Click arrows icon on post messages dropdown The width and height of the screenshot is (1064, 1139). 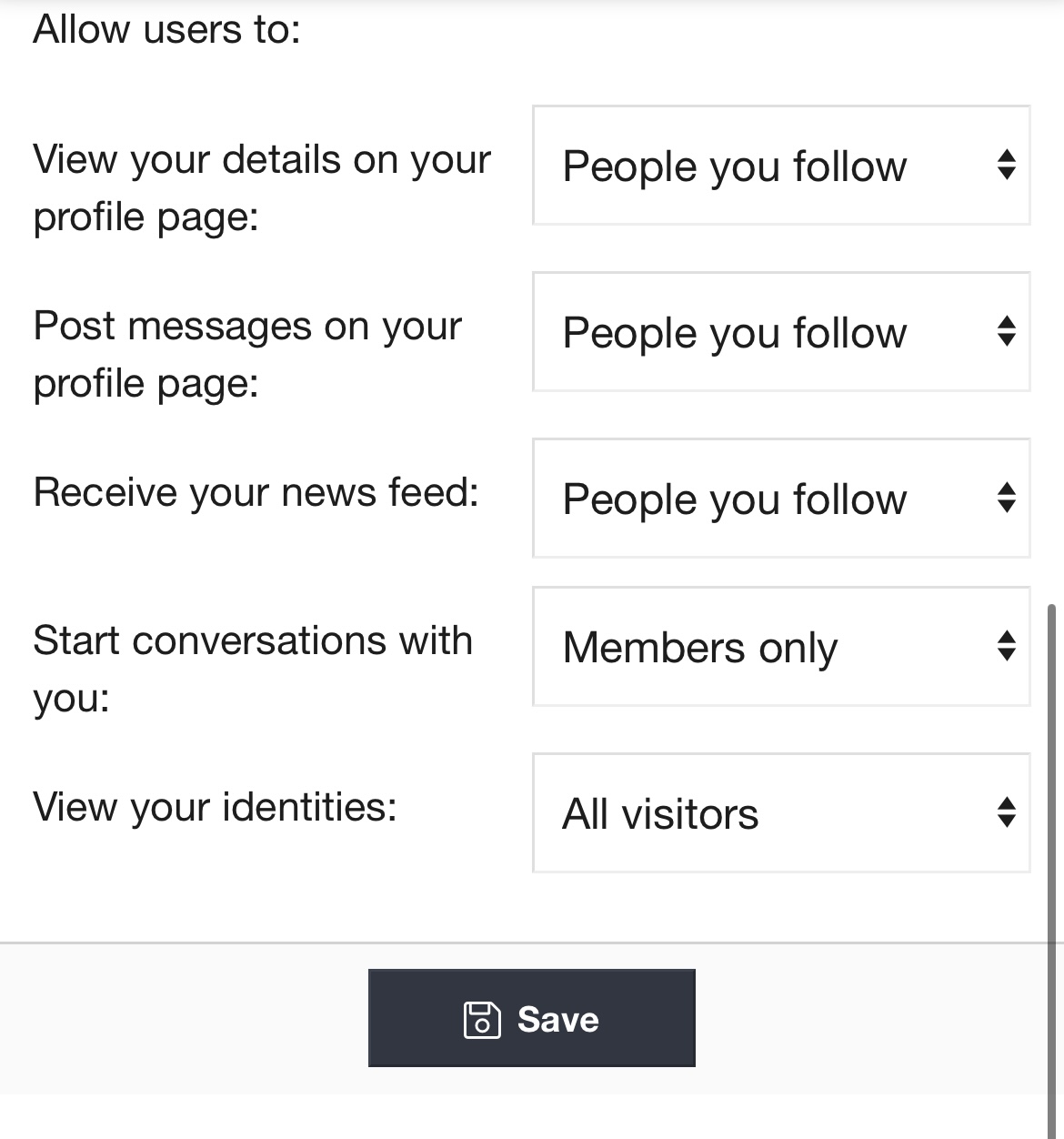click(1006, 331)
